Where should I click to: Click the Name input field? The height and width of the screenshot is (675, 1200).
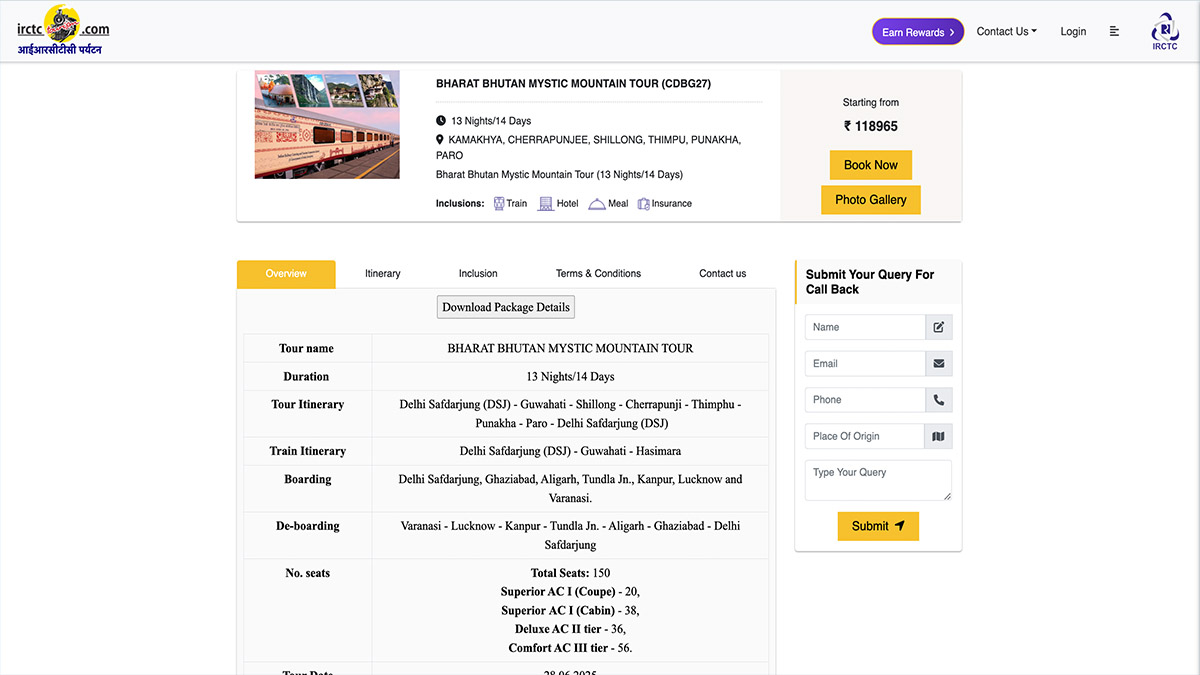[x=866, y=327]
